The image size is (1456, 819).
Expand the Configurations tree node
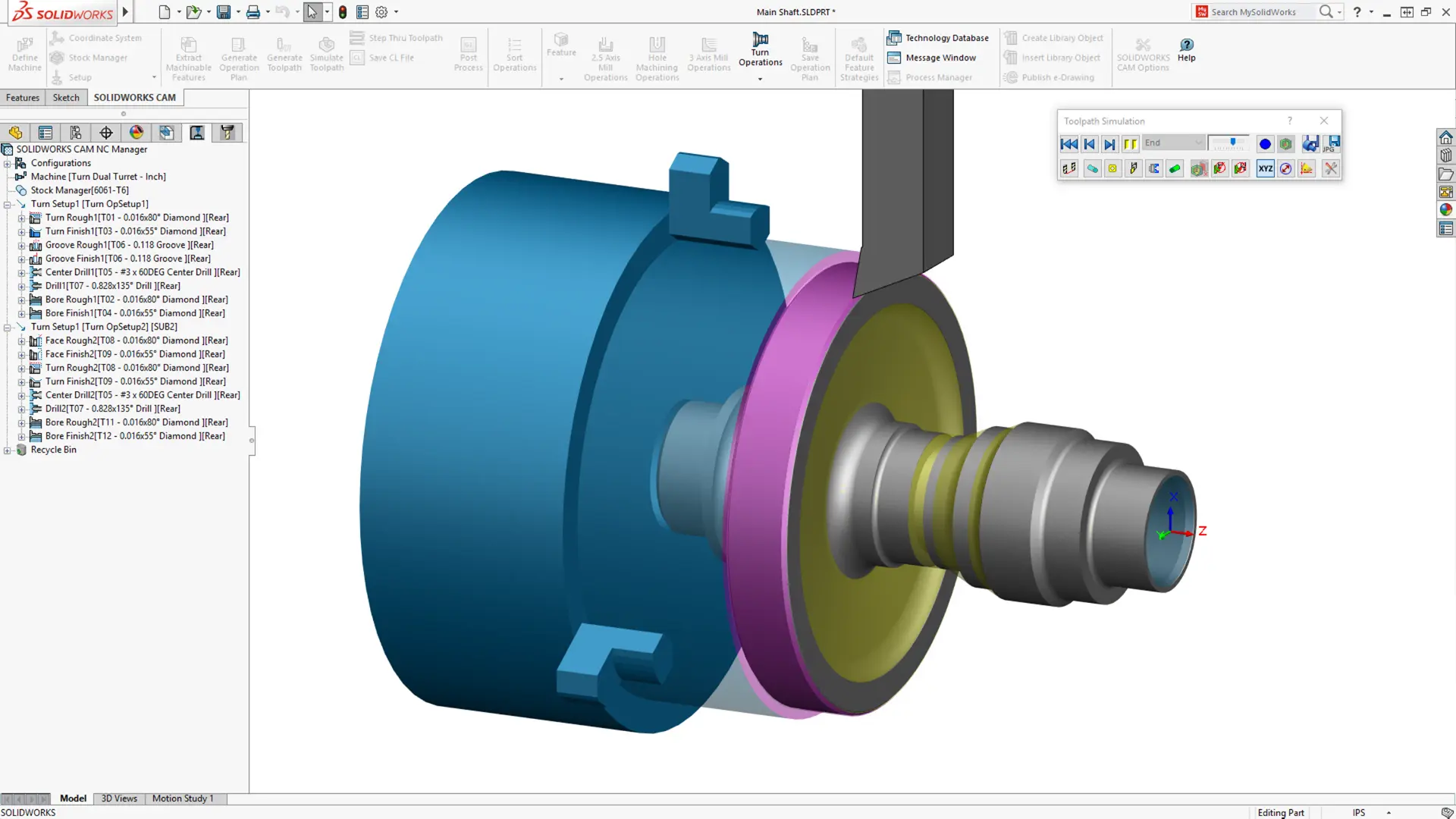[8, 164]
